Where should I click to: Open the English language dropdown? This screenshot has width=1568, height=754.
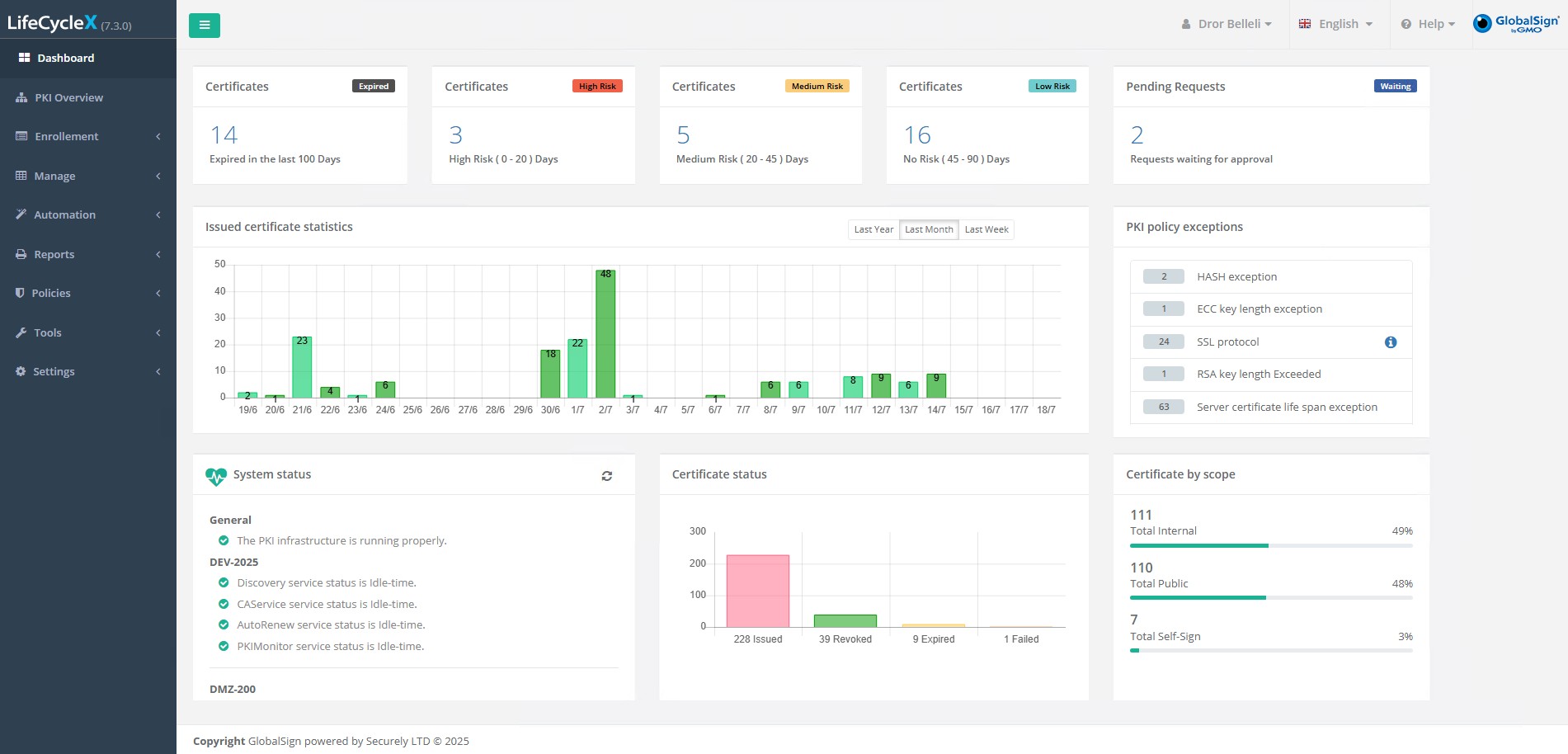click(1336, 24)
